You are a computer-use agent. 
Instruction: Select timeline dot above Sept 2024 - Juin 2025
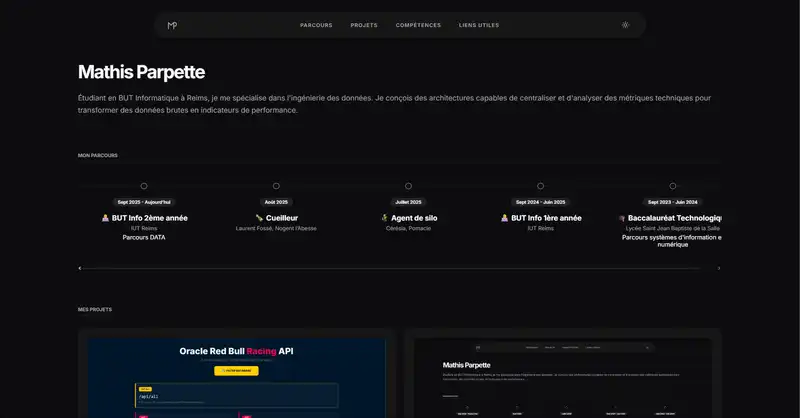point(540,186)
